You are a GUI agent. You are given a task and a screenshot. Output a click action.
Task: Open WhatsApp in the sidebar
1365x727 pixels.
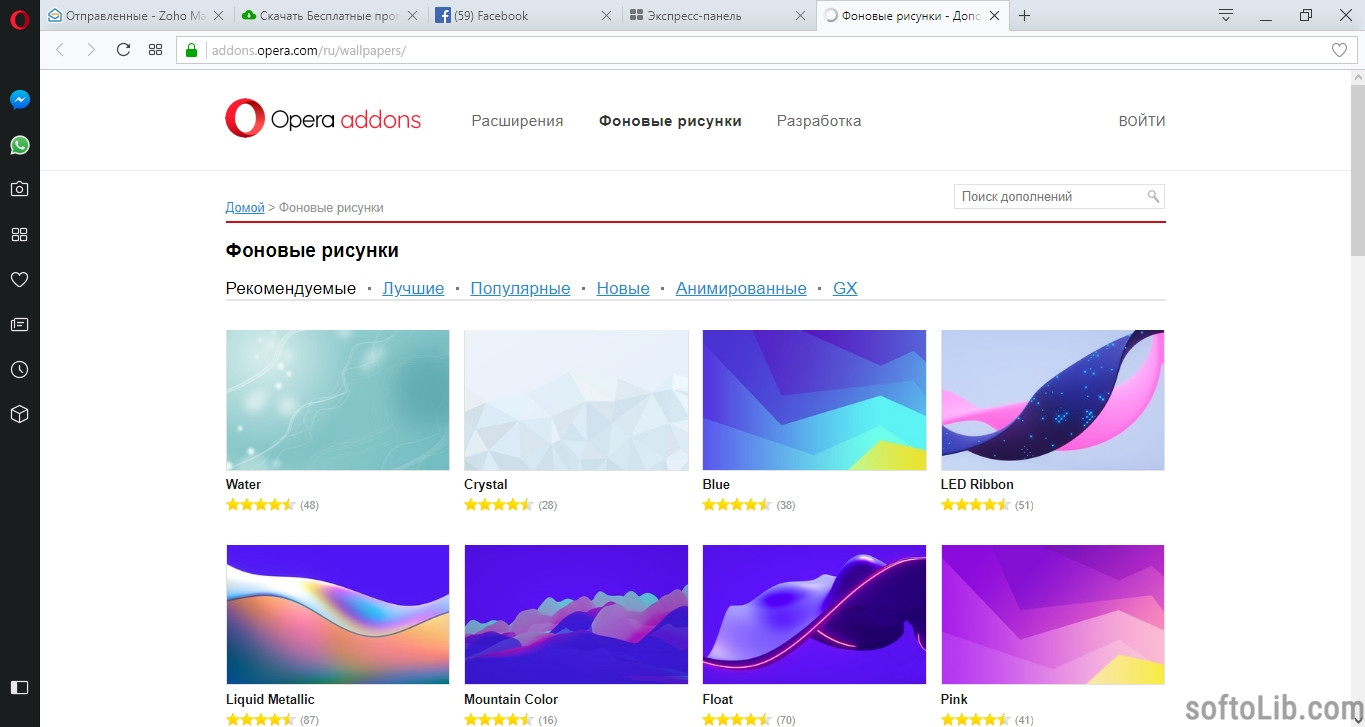coord(19,145)
